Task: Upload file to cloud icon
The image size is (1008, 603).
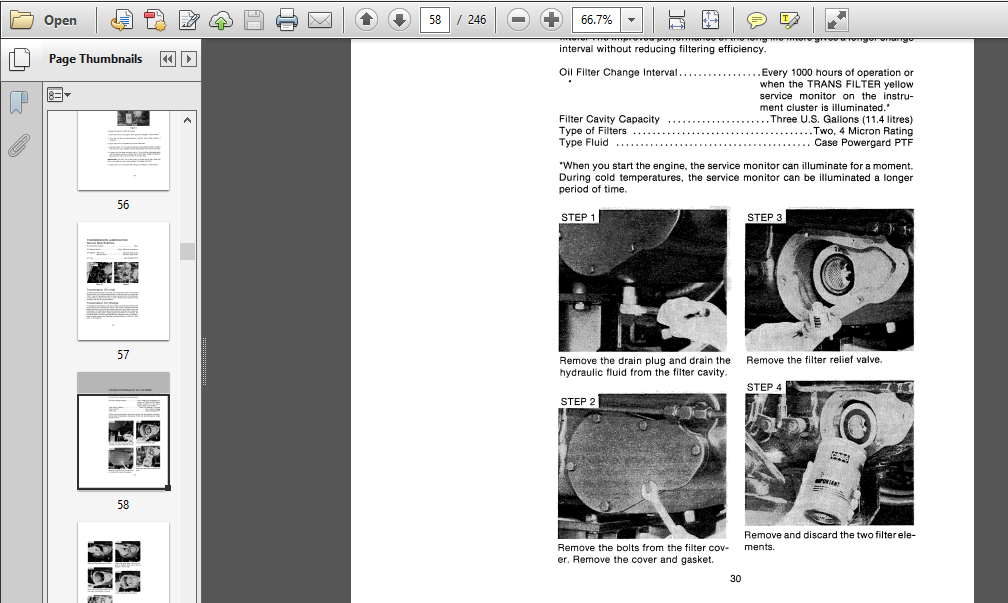Action: (221, 21)
